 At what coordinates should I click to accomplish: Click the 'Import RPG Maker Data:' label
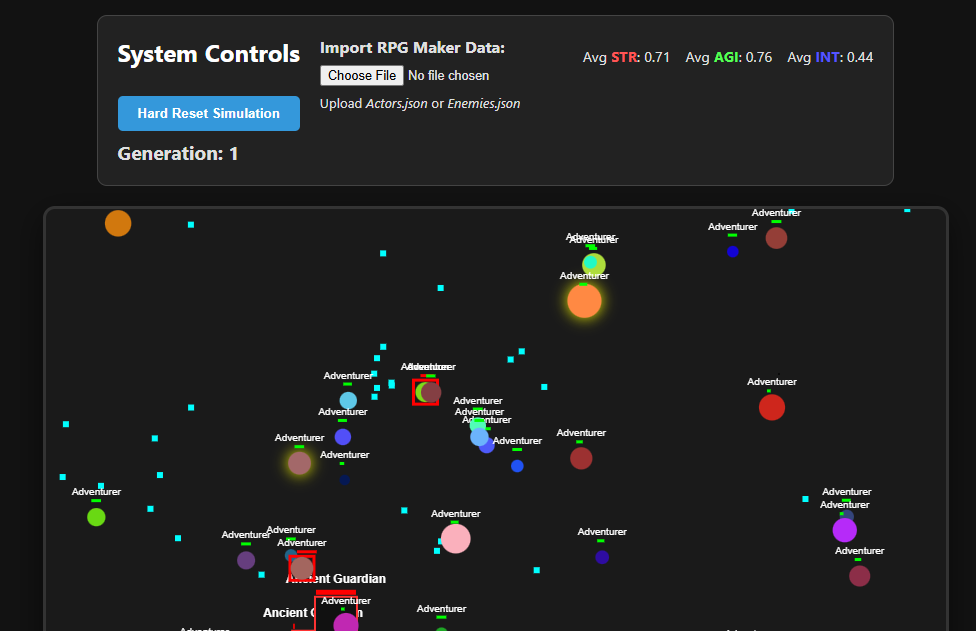point(412,48)
